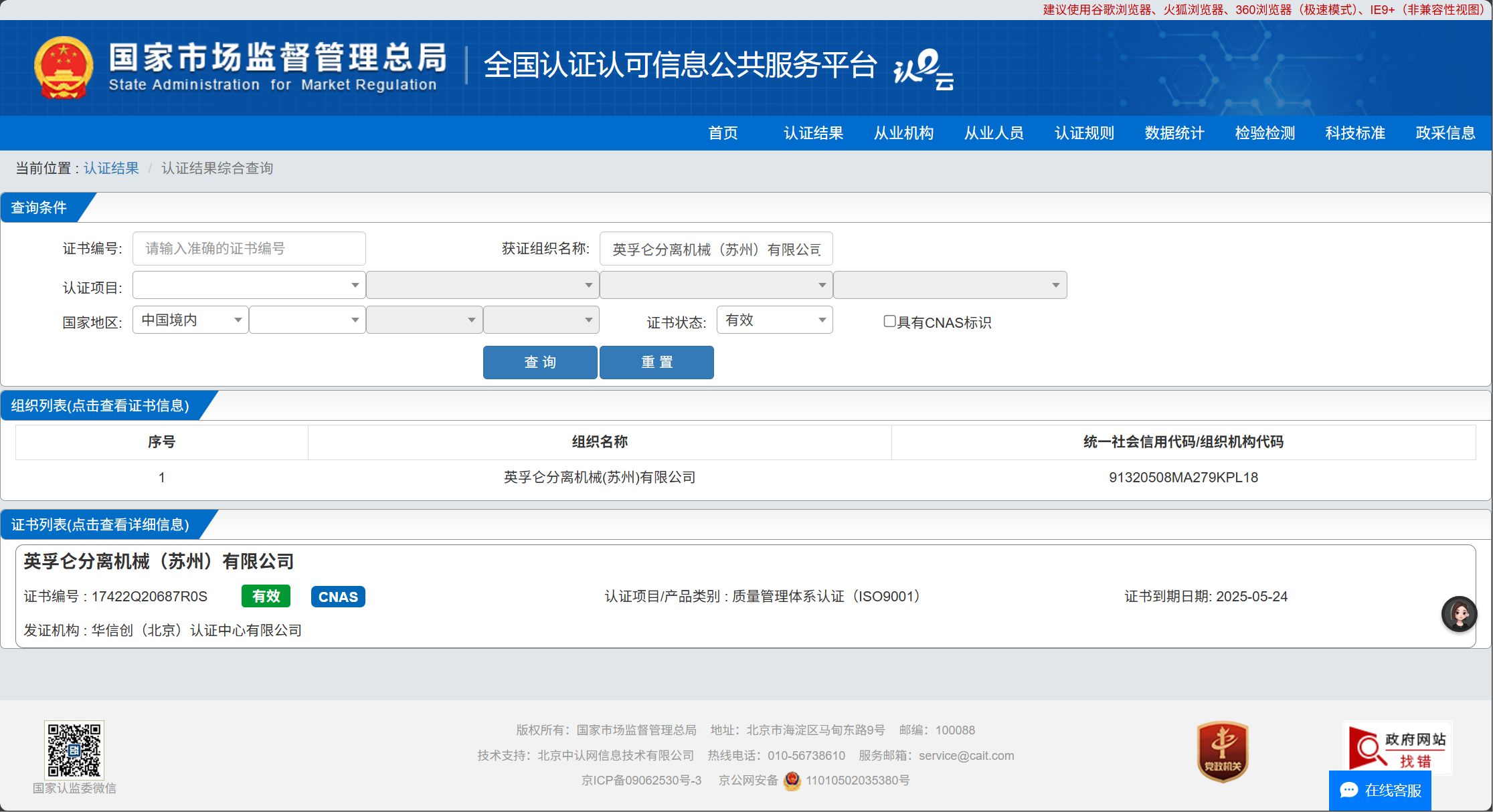
Task: Open 认证结果 navigation menu
Action: (x=813, y=133)
